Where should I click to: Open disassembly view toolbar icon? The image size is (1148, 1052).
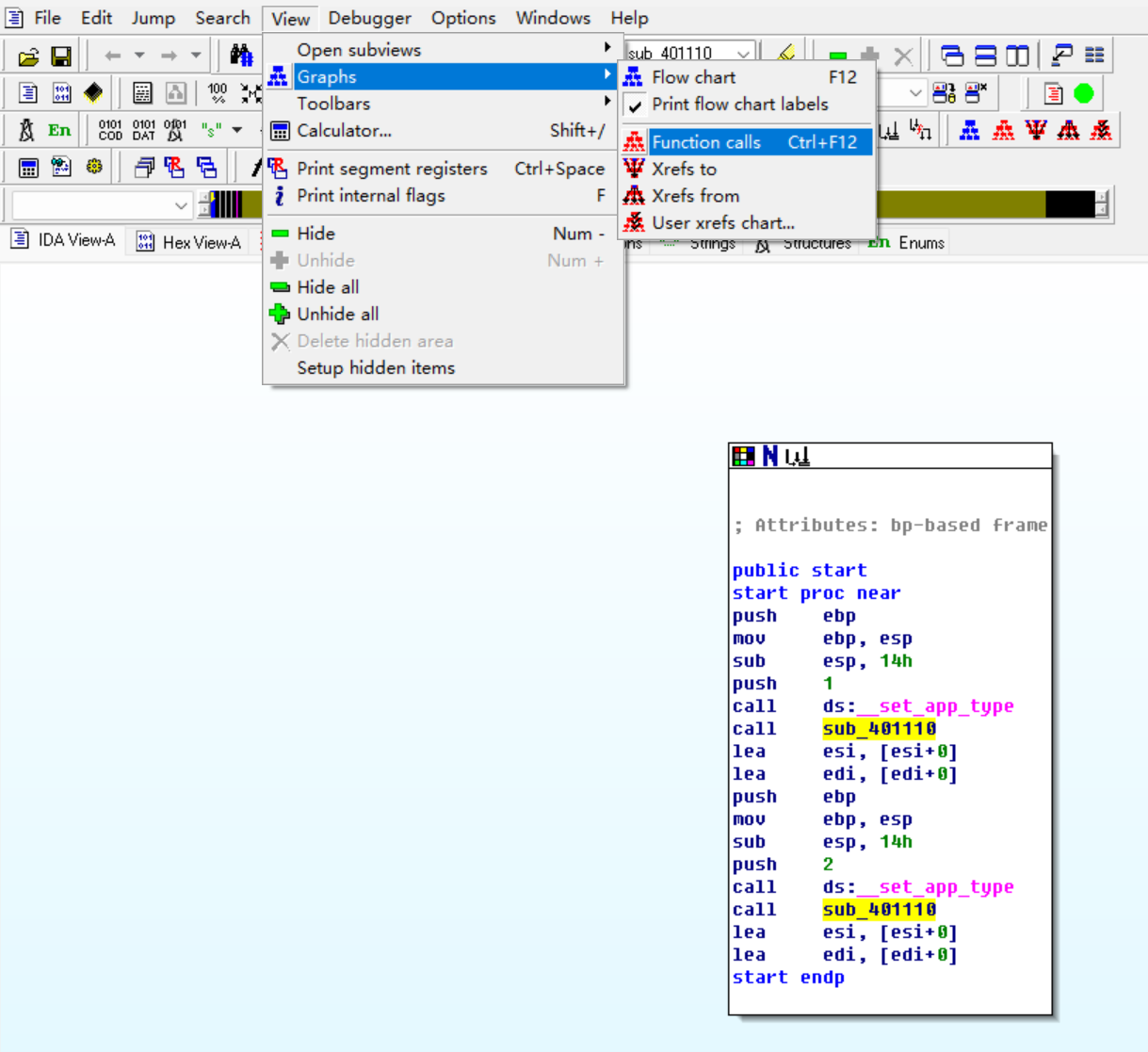click(x=28, y=92)
